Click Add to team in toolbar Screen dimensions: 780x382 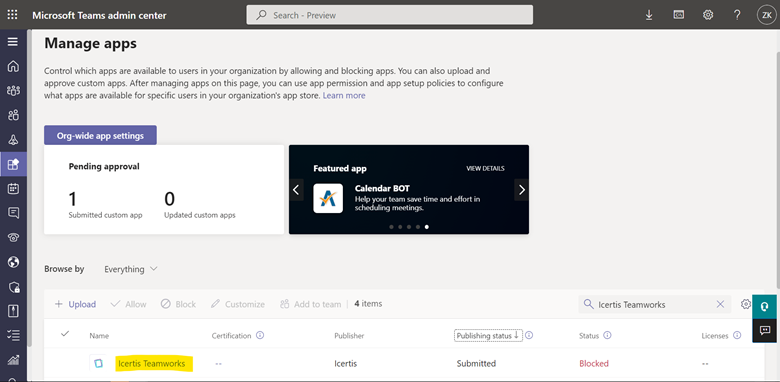[x=311, y=304]
